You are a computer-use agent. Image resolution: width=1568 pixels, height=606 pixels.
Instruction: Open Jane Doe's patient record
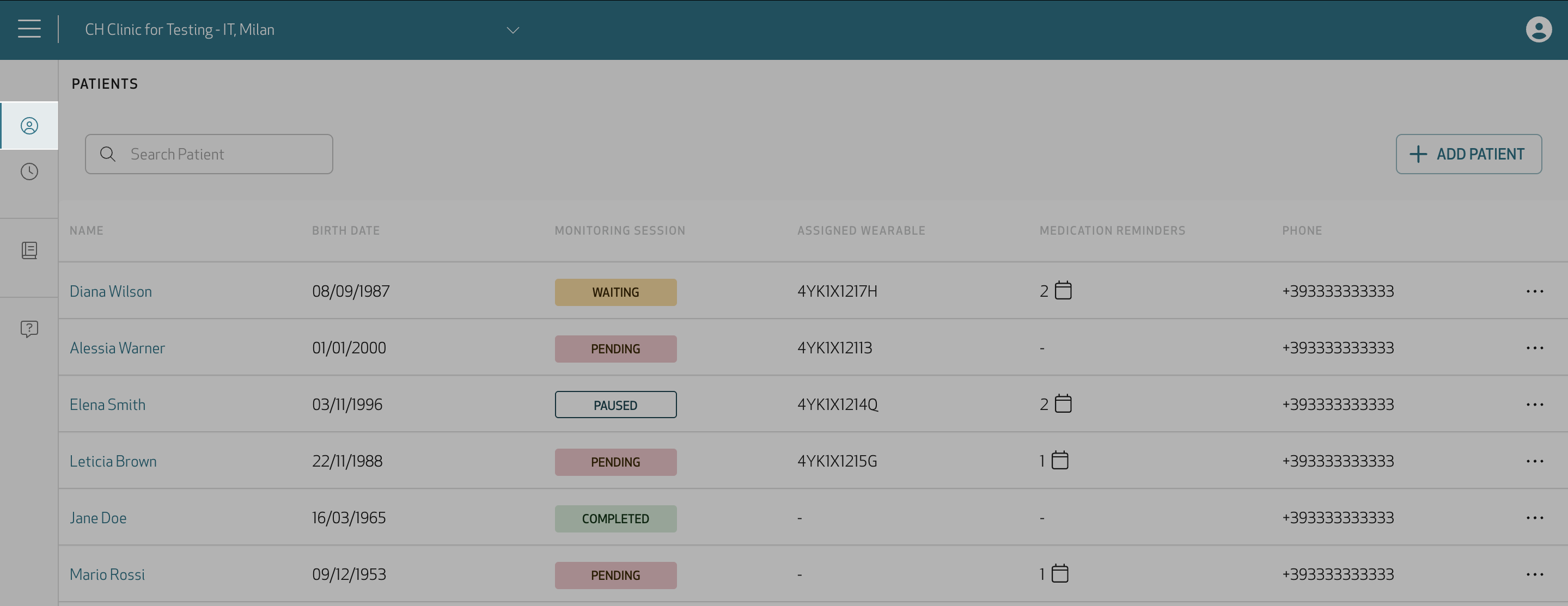(98, 518)
